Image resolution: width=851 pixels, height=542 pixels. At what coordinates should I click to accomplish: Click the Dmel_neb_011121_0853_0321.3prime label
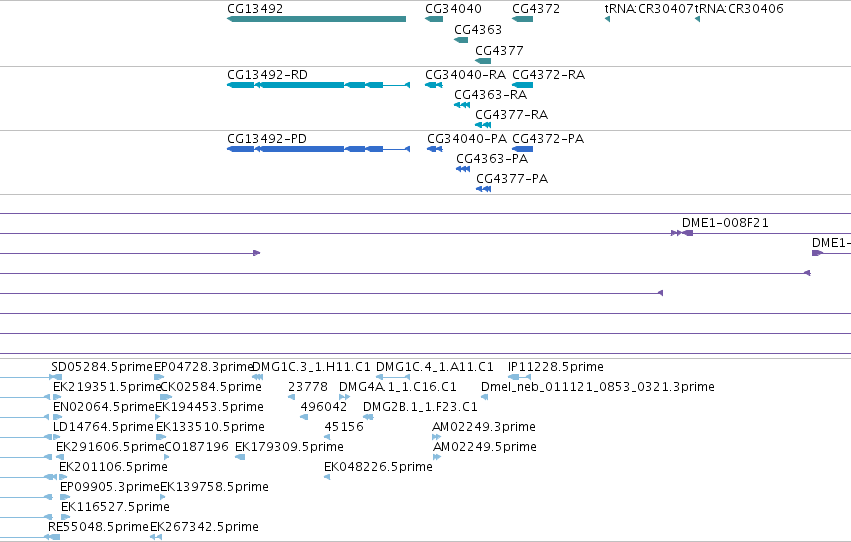(598, 387)
